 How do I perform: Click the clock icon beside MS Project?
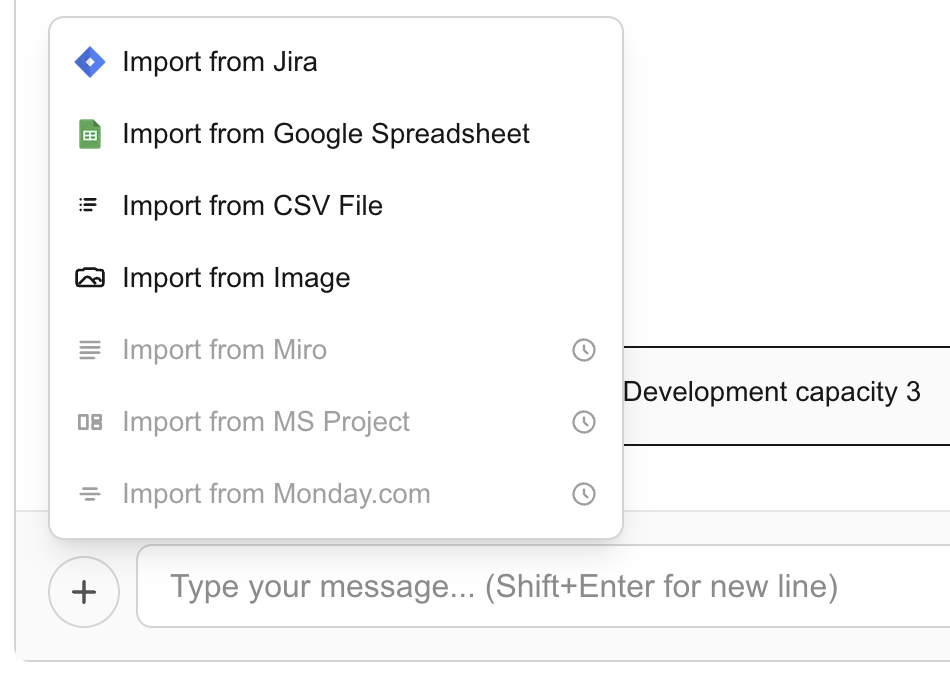coord(583,421)
